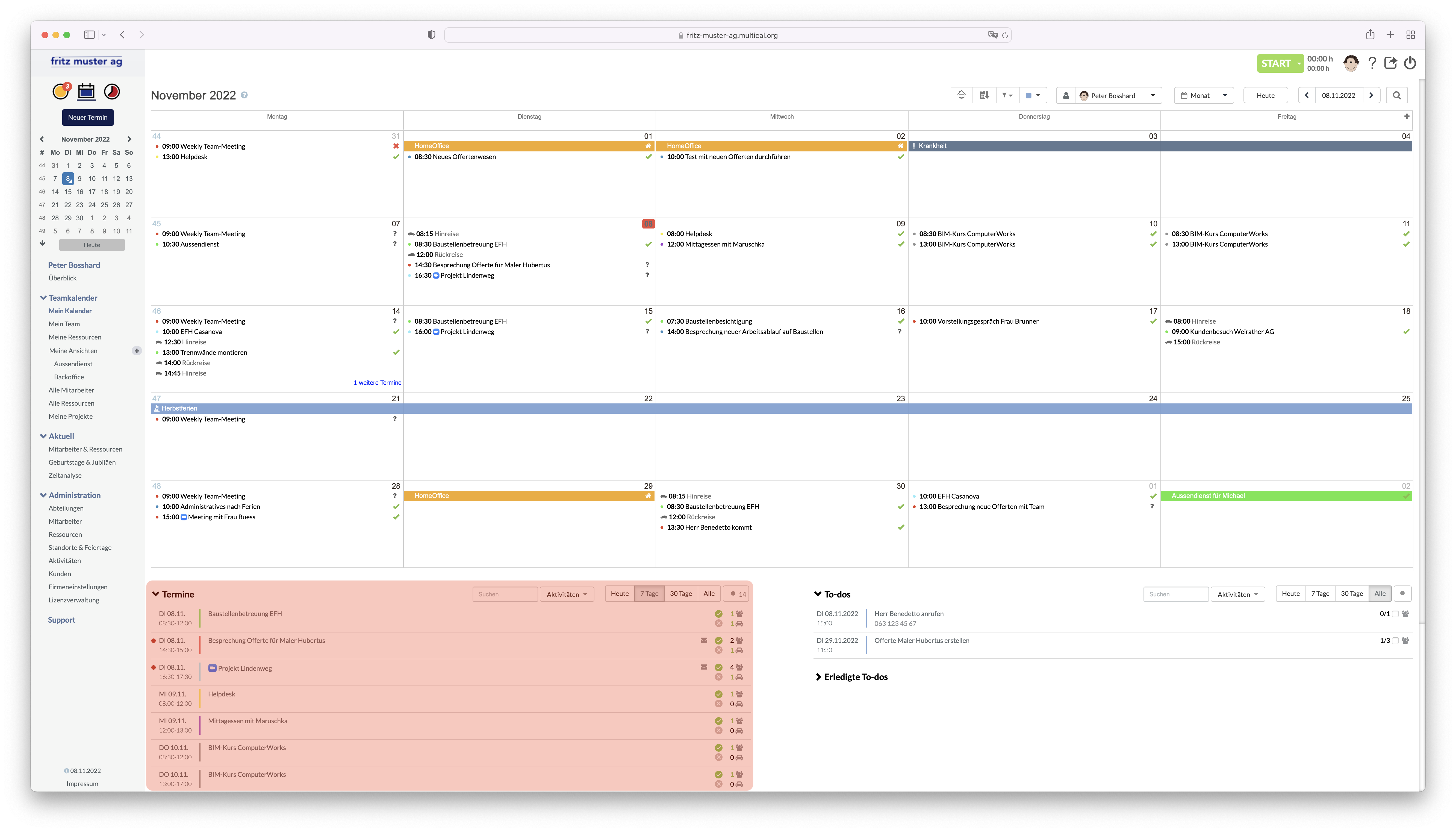Open Zeitanalyse in the sidebar
The image size is (1456, 832).
coord(65,475)
